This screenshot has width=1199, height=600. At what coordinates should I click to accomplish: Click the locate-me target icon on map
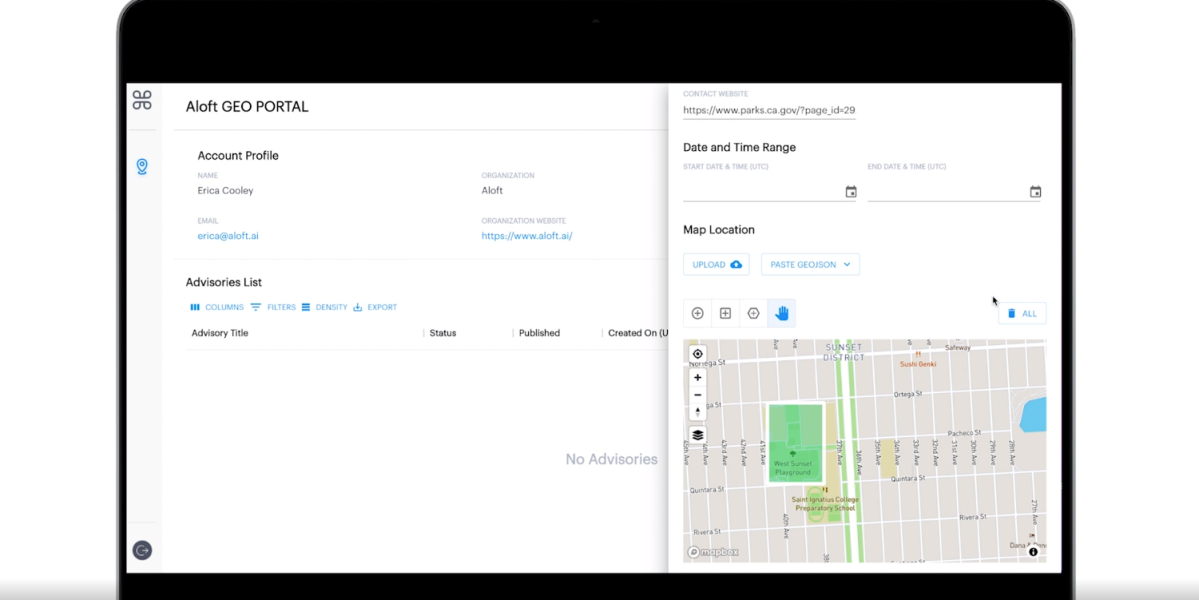point(698,354)
